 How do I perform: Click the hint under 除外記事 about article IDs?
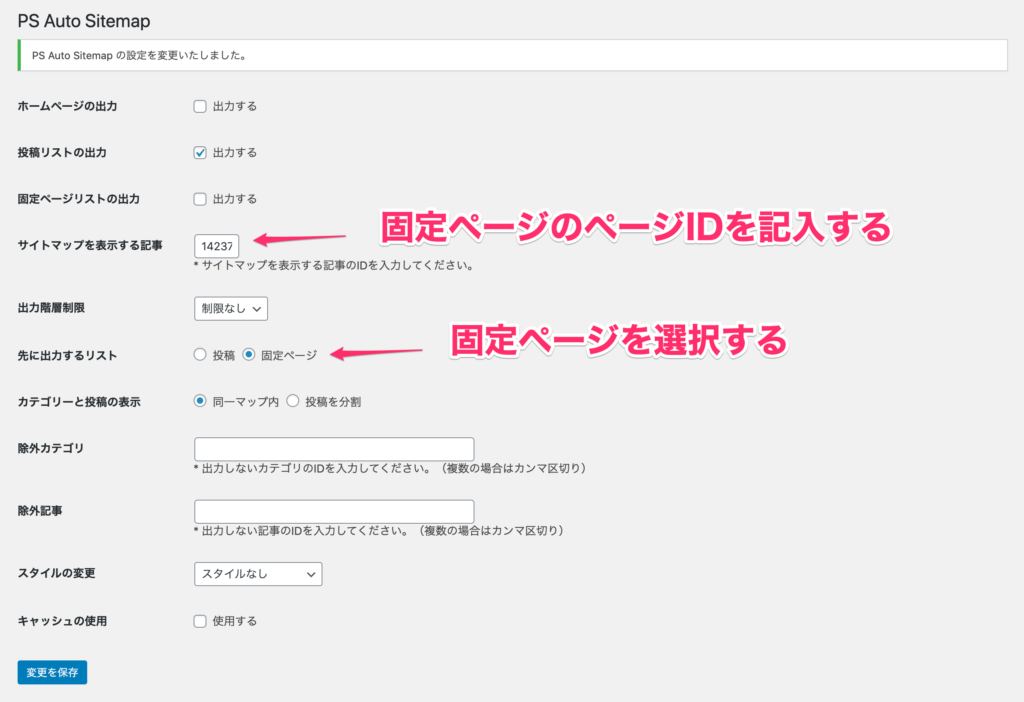click(x=379, y=531)
